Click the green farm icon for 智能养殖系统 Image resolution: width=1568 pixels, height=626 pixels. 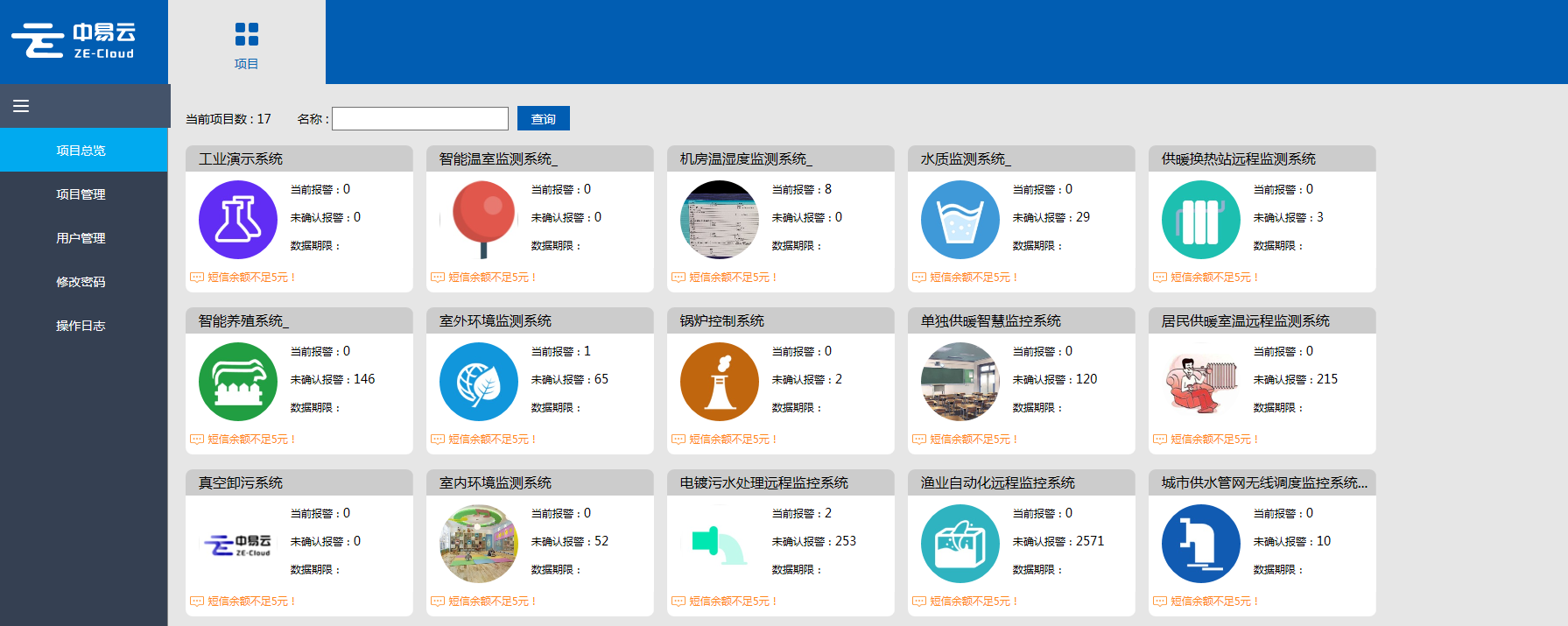click(x=237, y=382)
